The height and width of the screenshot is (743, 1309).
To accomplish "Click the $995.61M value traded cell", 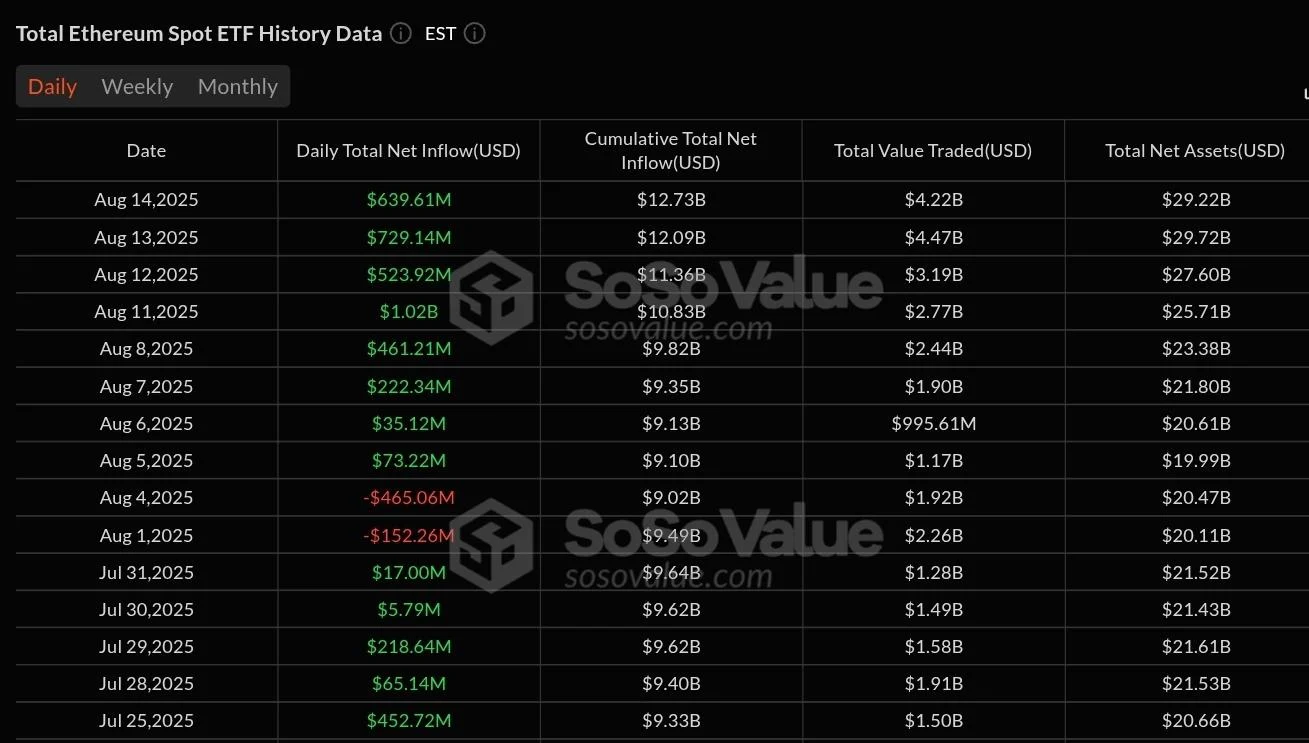I will (933, 424).
